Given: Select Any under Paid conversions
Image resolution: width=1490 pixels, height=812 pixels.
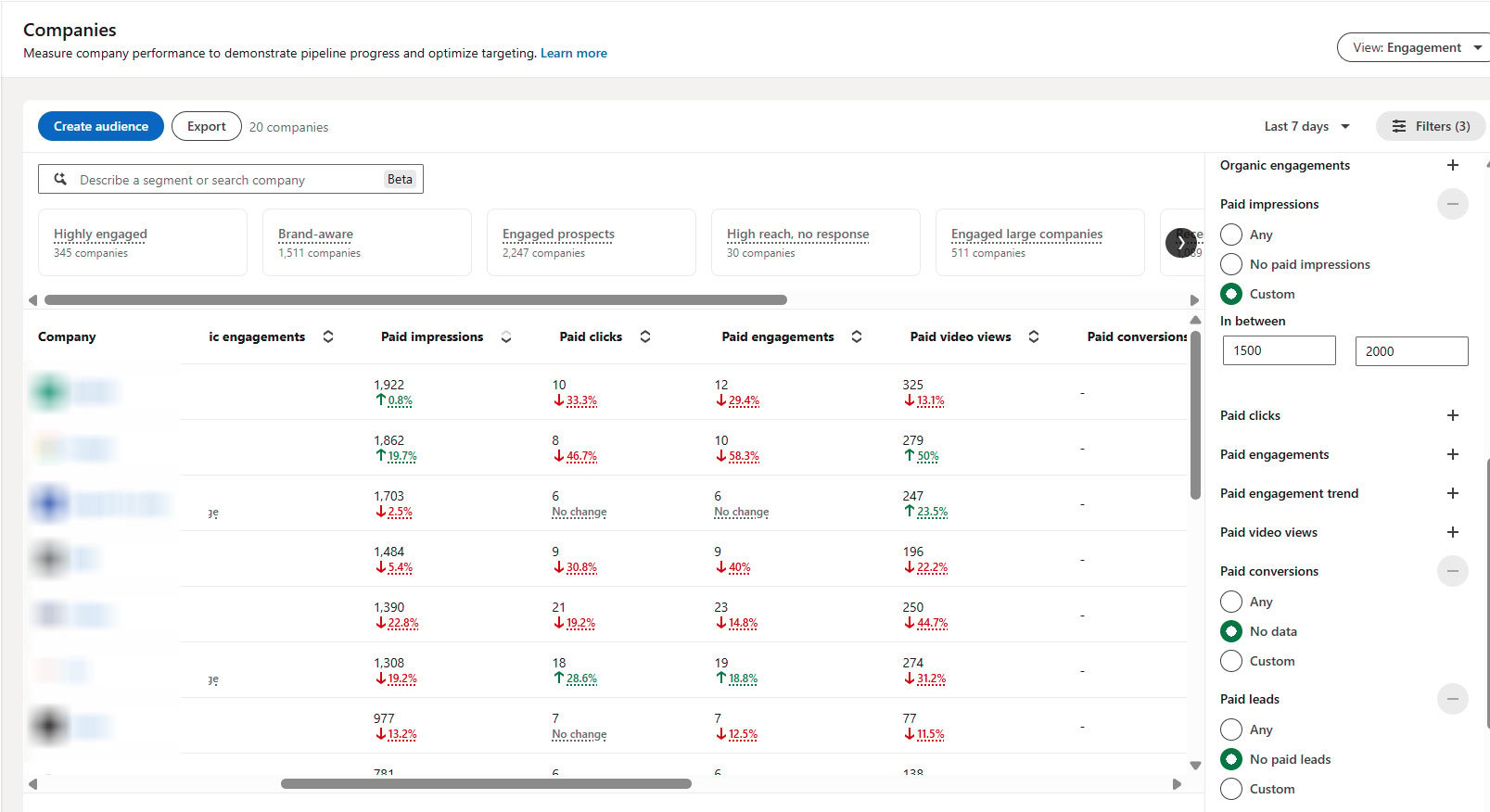Looking at the screenshot, I should pyautogui.click(x=1231, y=602).
